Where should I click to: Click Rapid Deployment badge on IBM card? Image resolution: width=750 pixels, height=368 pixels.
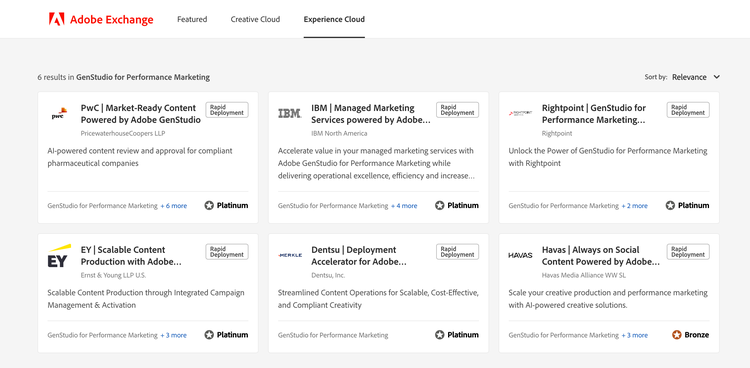458,110
